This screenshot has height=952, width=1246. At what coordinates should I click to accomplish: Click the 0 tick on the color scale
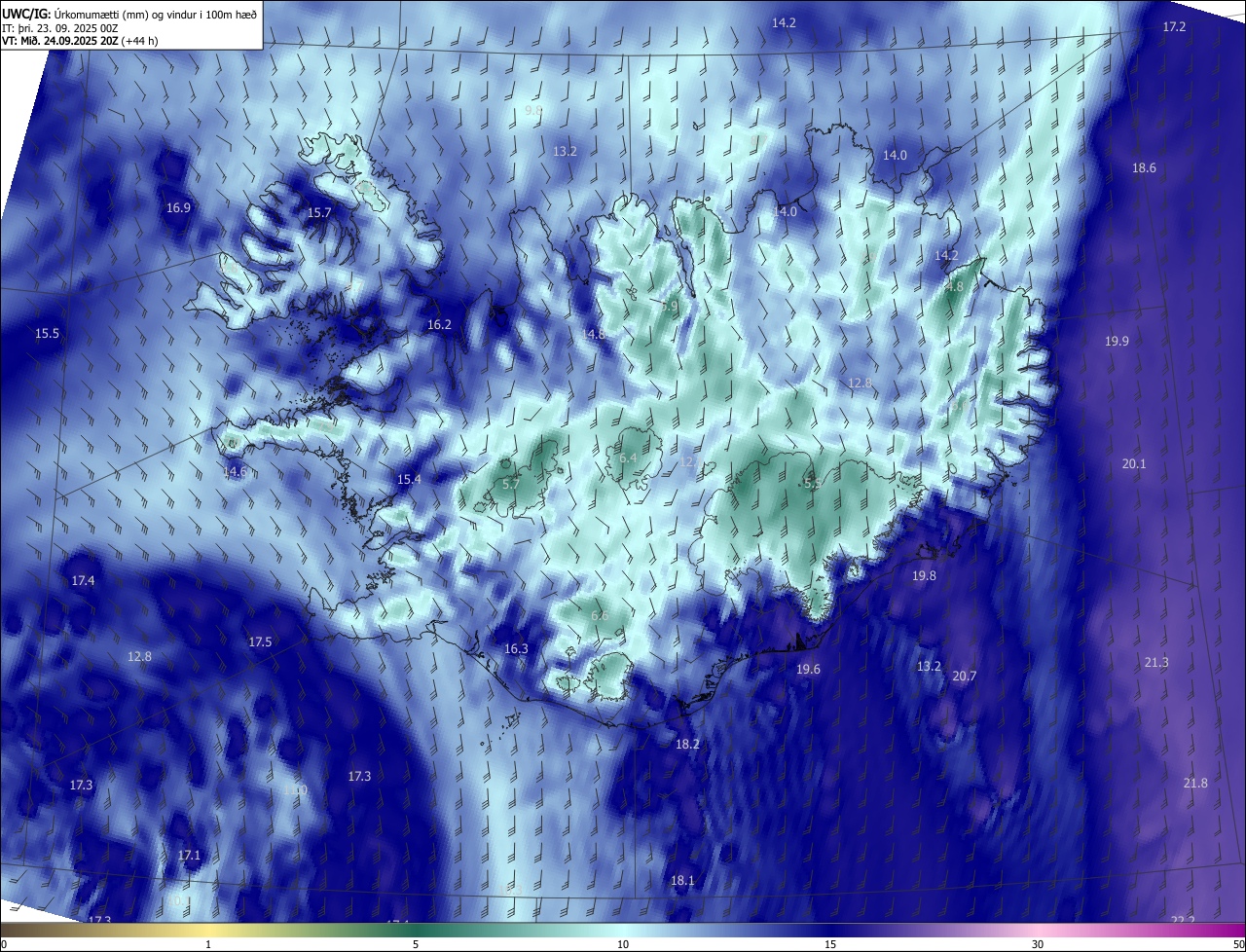point(4,944)
